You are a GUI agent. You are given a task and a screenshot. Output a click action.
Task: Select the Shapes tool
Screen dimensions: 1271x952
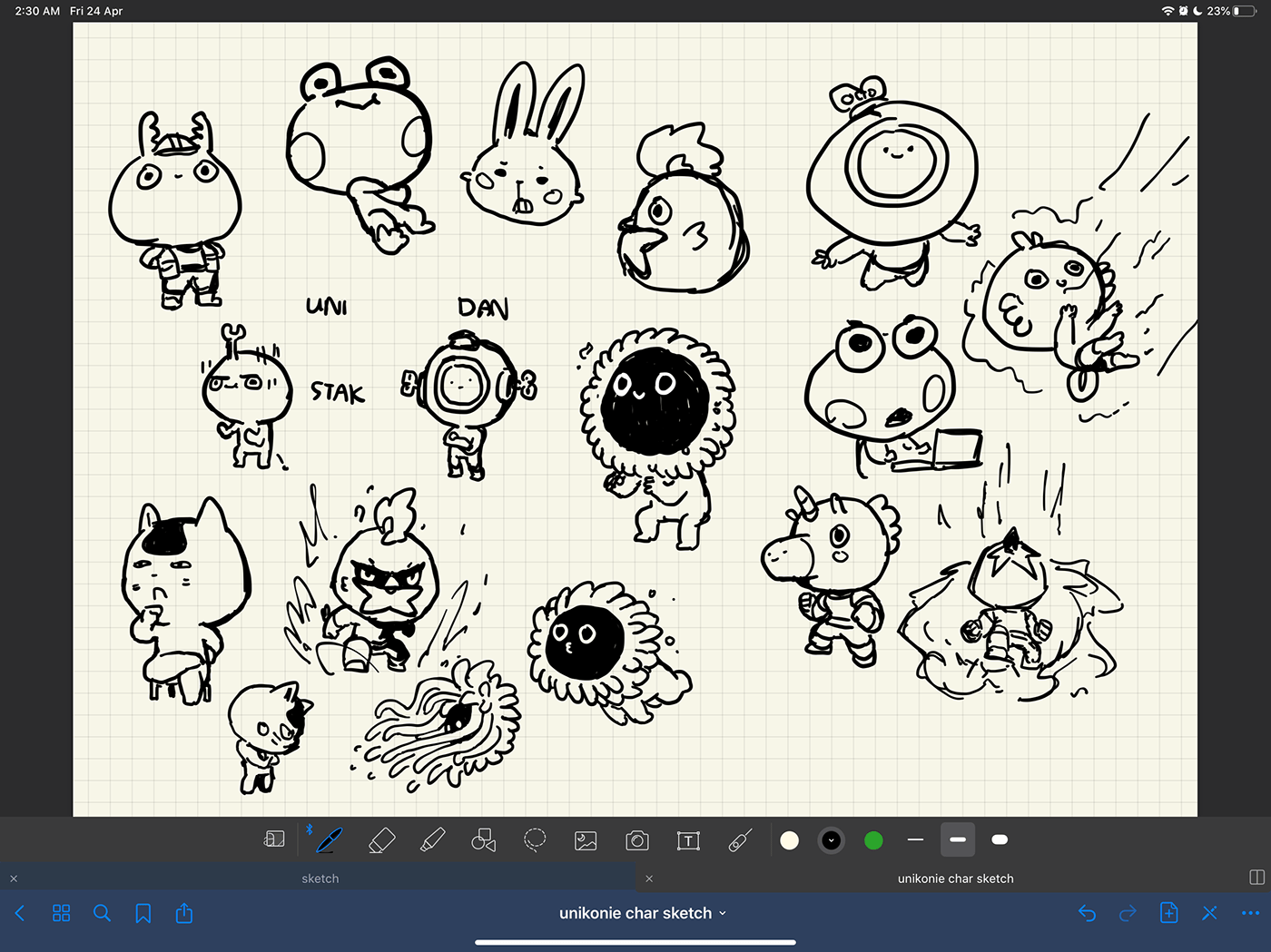point(484,840)
